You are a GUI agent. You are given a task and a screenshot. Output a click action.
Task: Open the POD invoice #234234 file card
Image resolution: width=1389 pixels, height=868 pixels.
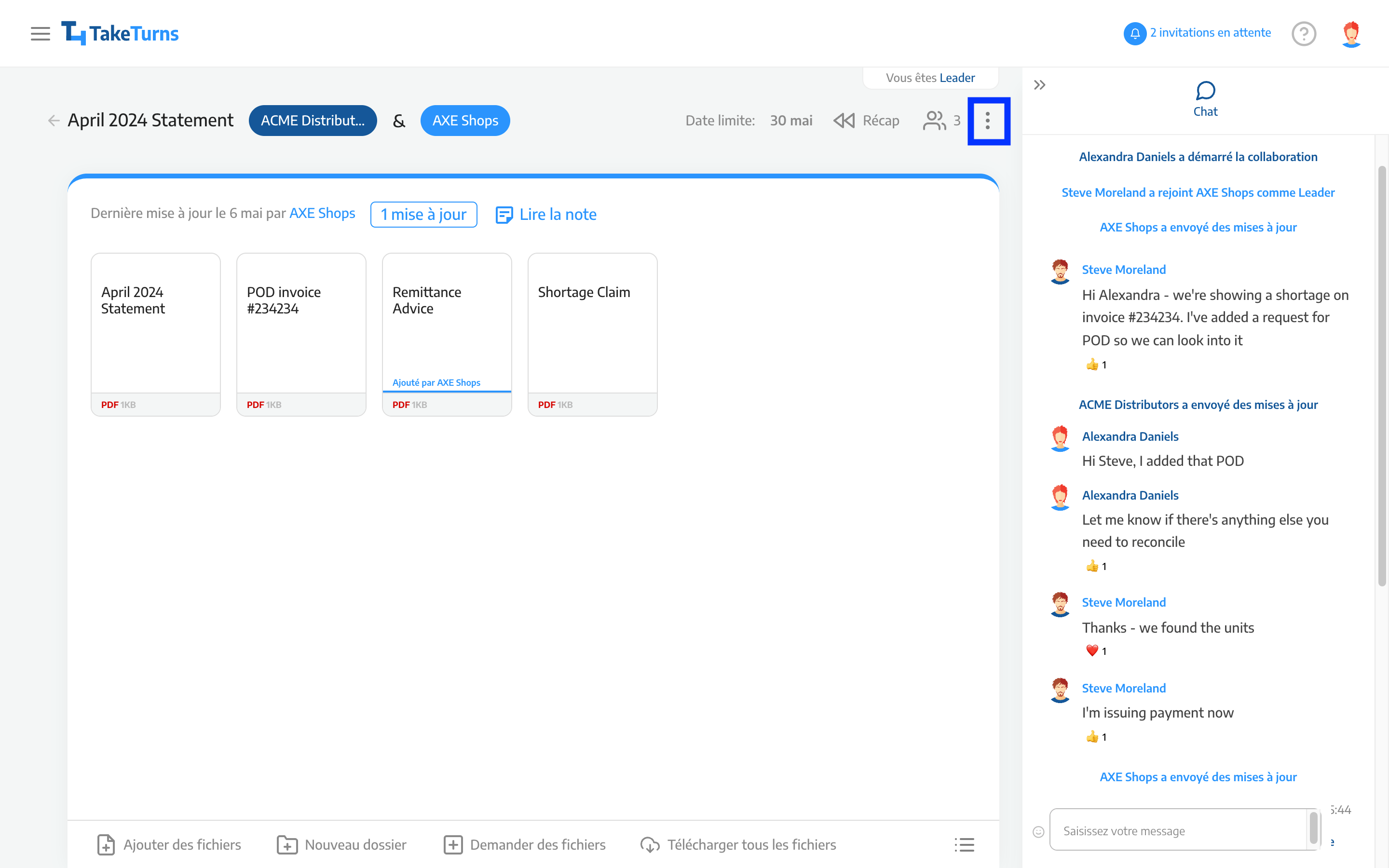[x=301, y=335]
